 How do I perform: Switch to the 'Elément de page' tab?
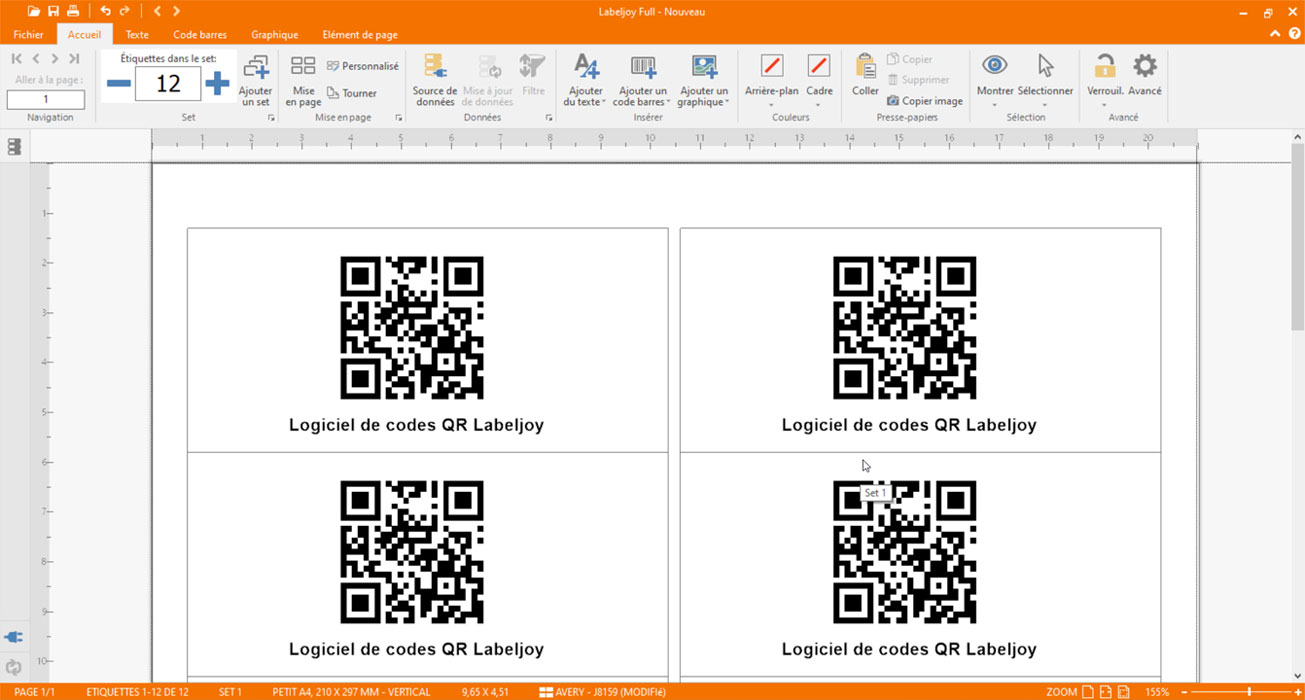[360, 34]
